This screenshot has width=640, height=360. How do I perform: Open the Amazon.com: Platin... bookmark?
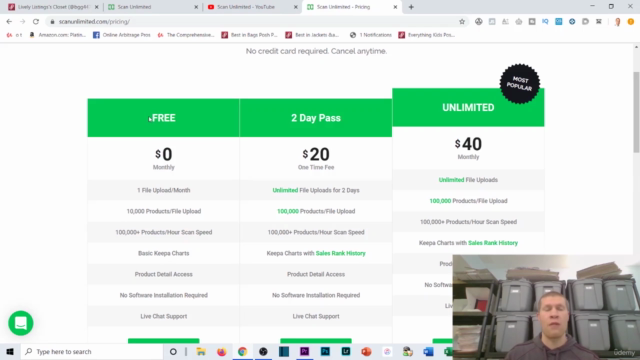pos(58,35)
